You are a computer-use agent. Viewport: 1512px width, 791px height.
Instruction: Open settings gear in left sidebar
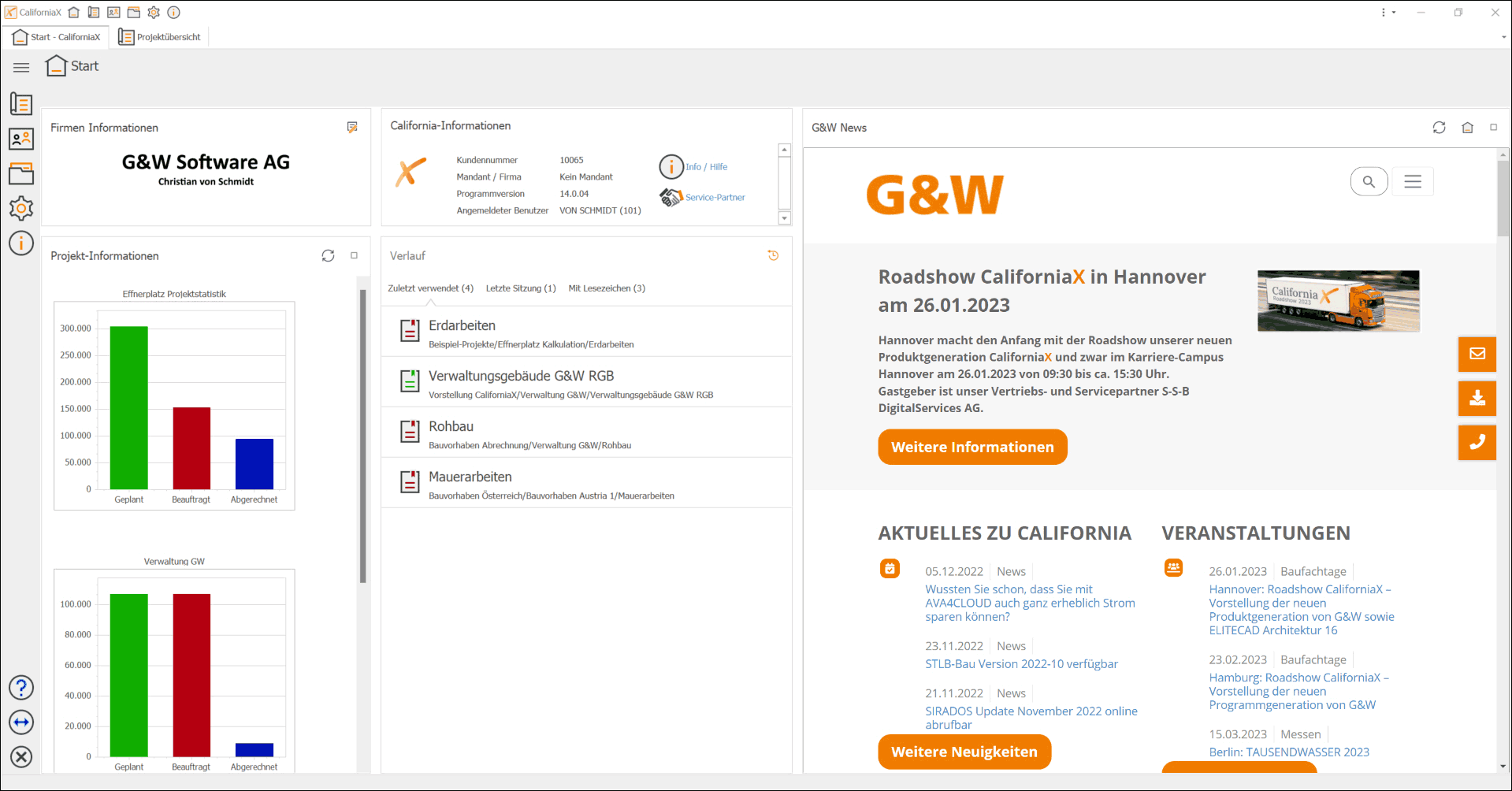pyautogui.click(x=21, y=208)
